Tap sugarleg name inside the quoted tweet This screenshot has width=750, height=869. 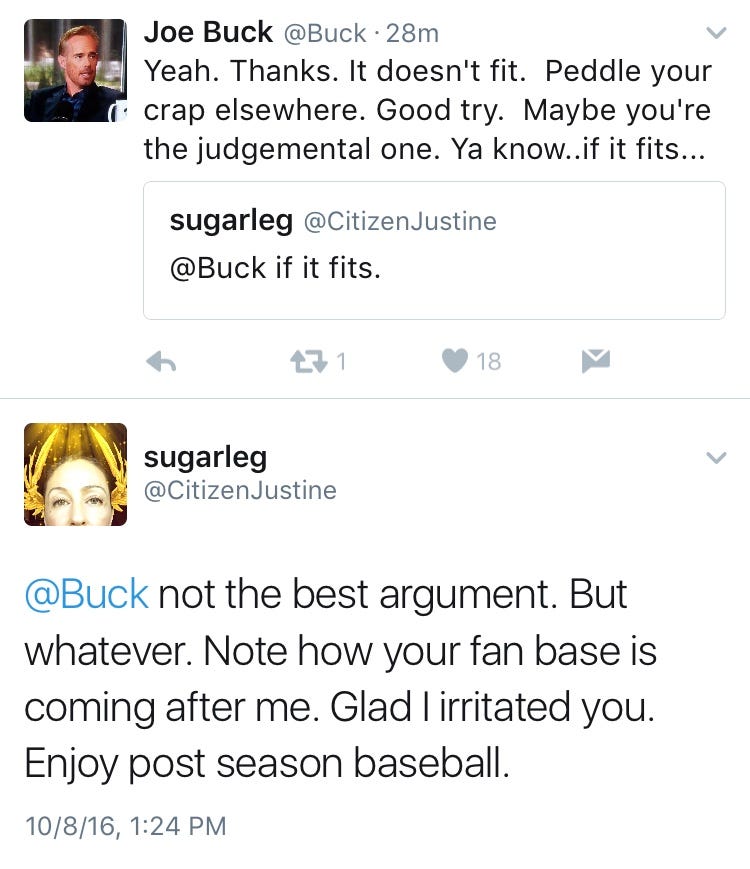pos(230,221)
